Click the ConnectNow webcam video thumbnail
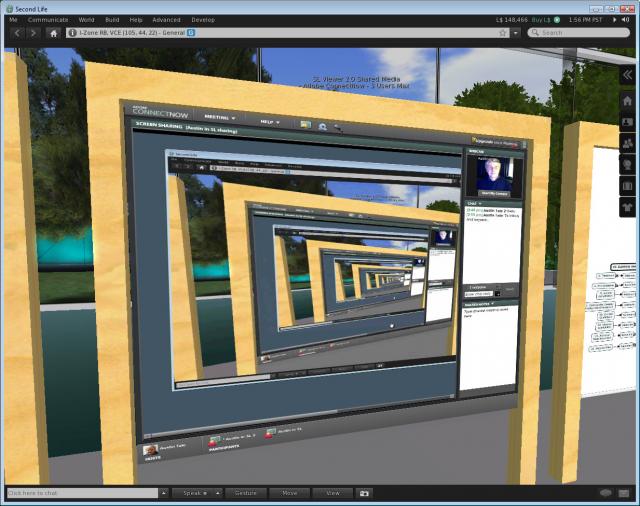 pos(494,176)
